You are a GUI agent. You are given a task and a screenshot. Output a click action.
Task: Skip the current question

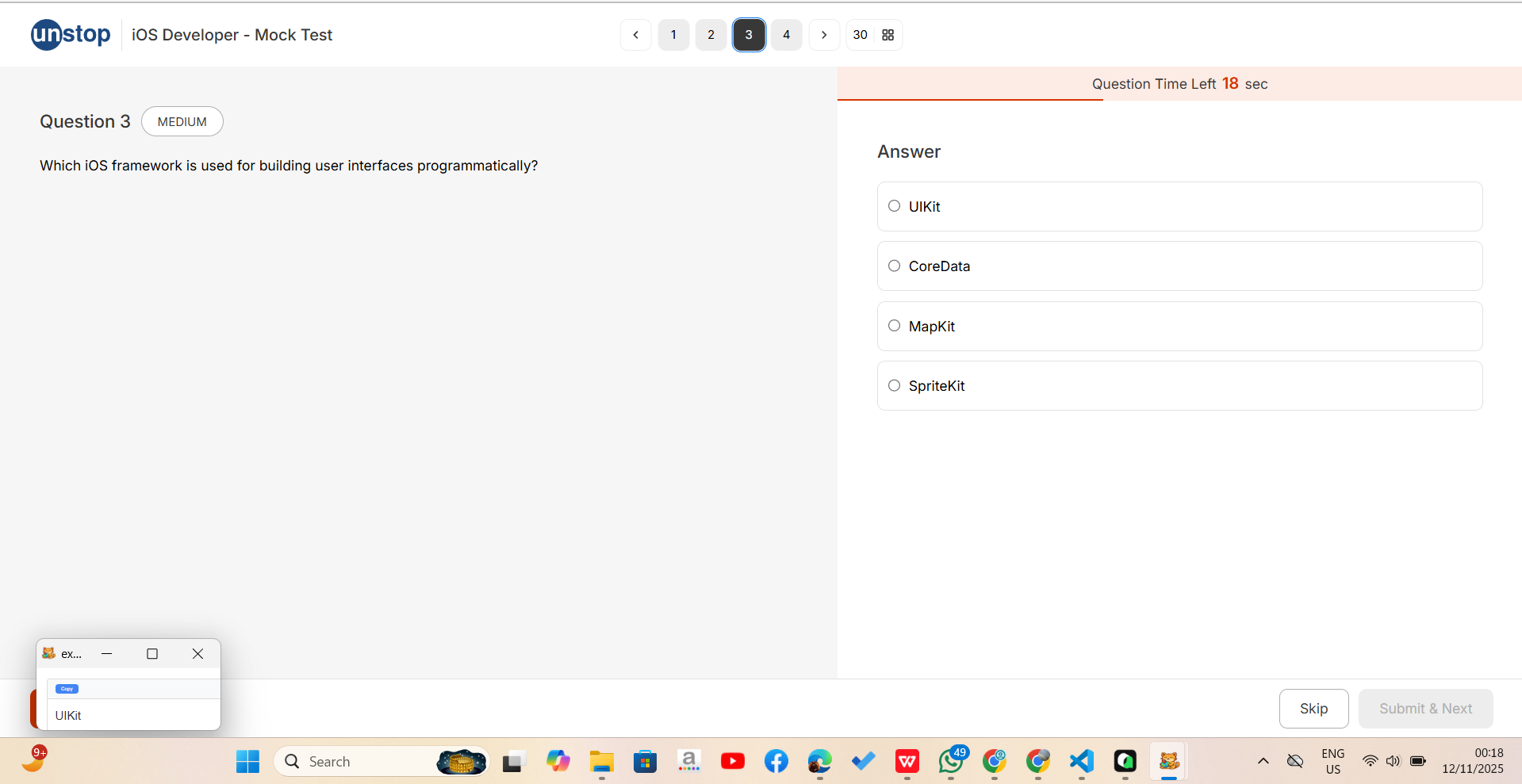[x=1313, y=709]
